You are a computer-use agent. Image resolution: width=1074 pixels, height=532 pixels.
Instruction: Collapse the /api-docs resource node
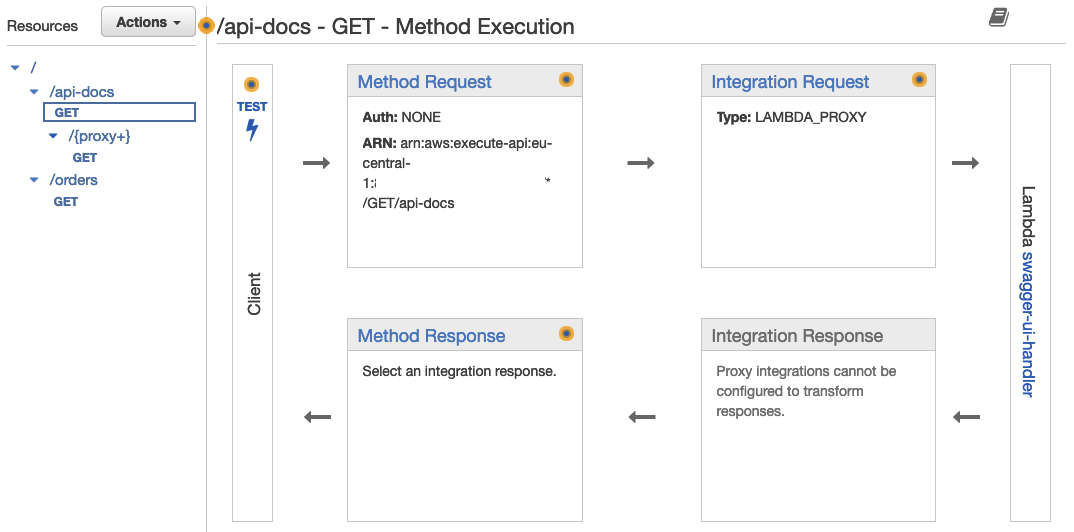tap(34, 92)
